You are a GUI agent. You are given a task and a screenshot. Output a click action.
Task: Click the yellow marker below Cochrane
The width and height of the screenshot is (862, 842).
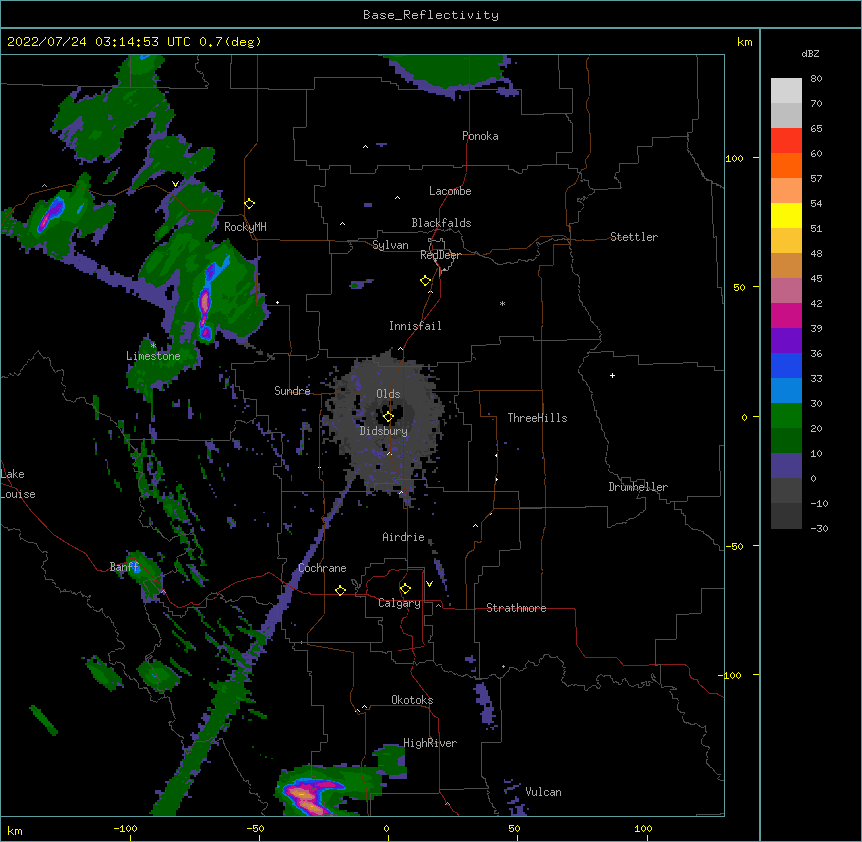[340, 590]
